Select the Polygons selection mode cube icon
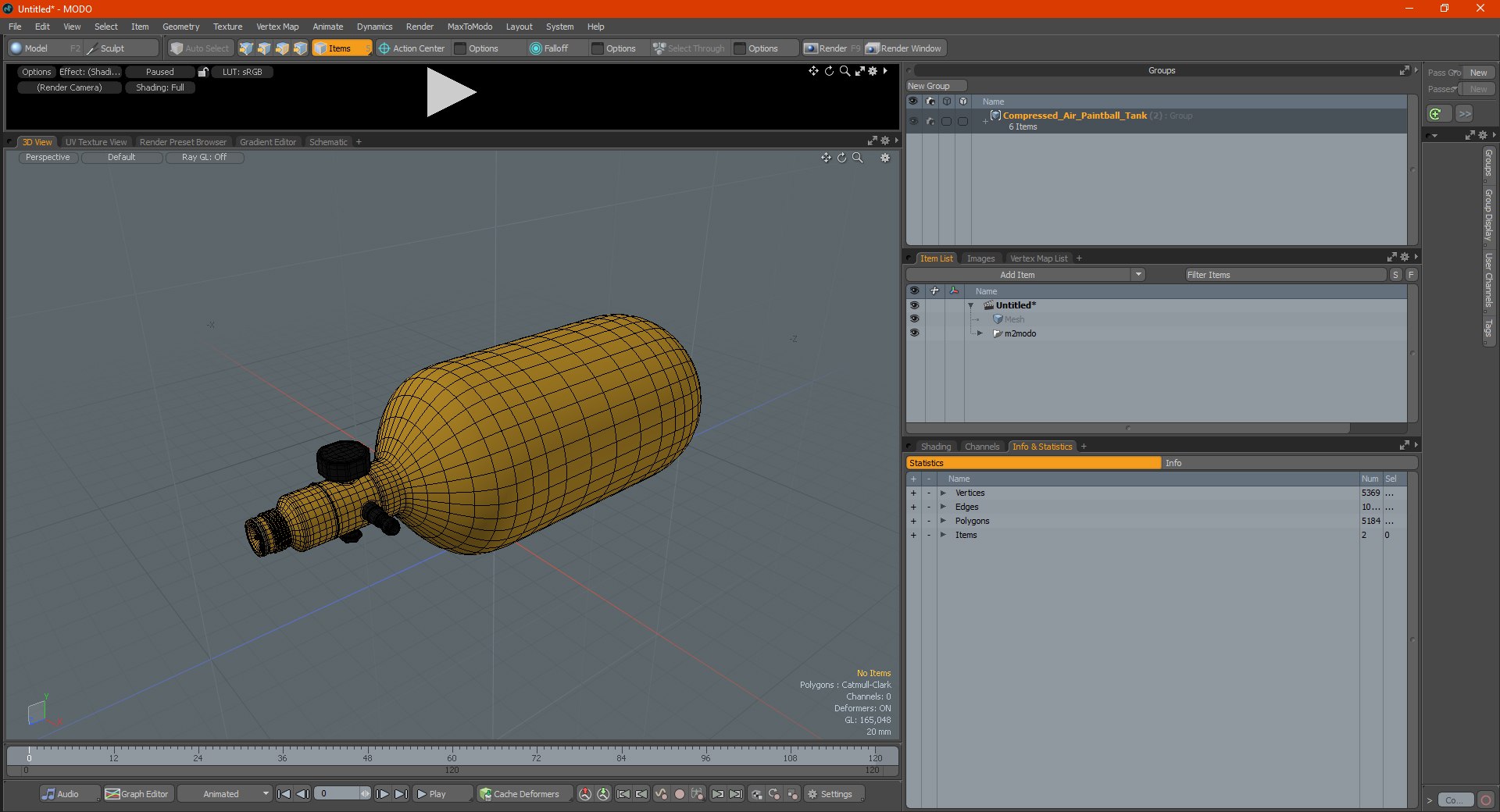This screenshot has height=812, width=1500. [282, 48]
